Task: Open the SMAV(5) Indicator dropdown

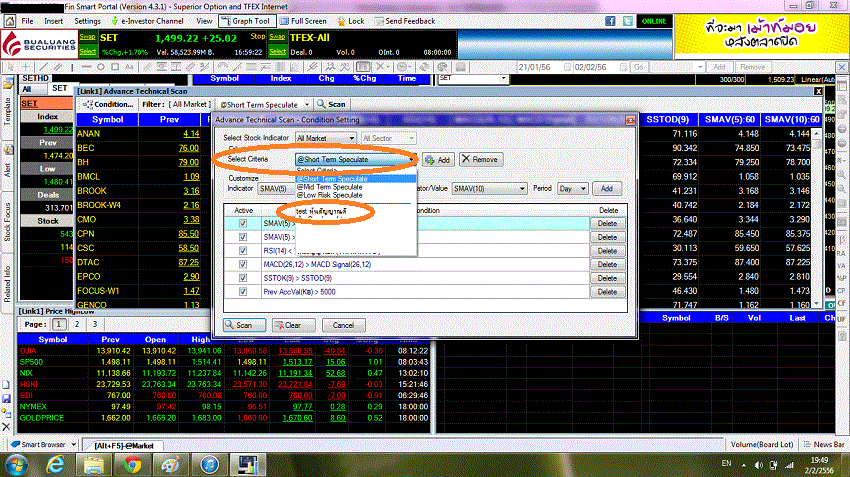Action: click(x=276, y=189)
